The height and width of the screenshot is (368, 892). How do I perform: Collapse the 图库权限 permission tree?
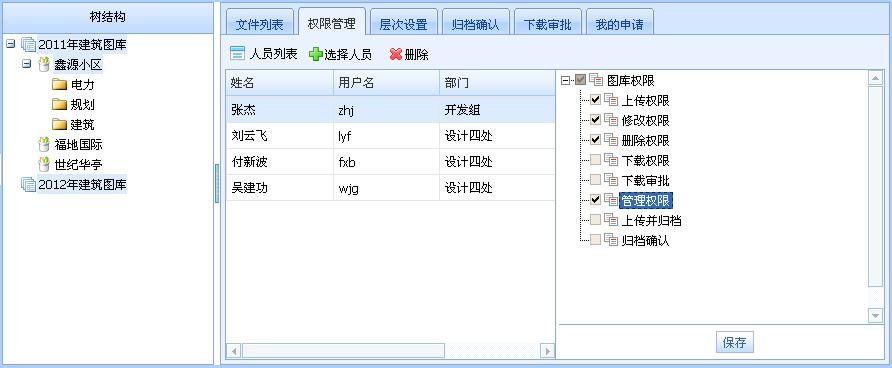[x=565, y=80]
